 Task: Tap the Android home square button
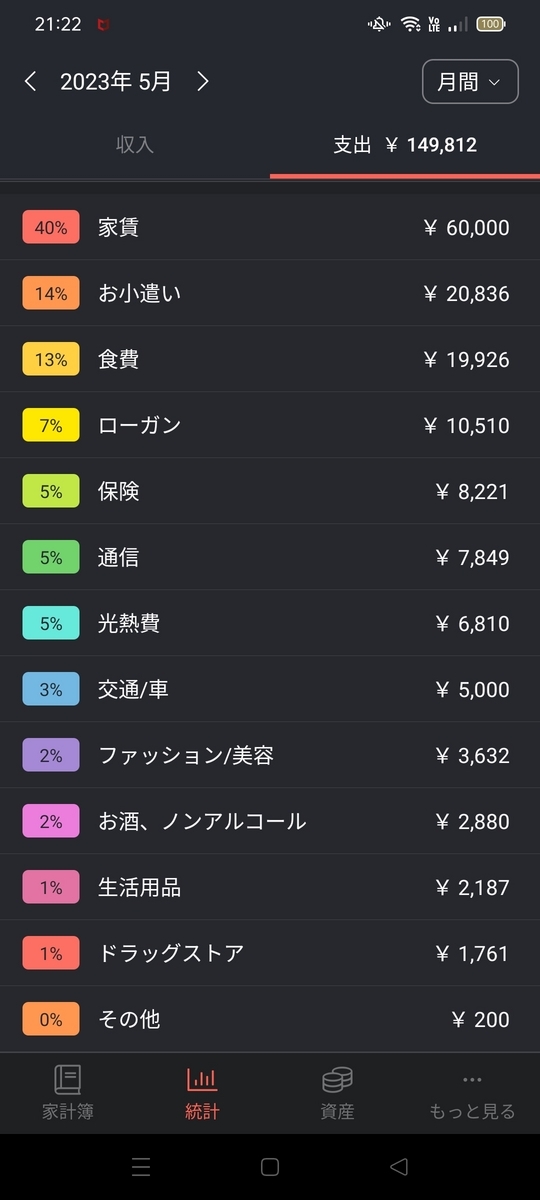[x=269, y=1166]
